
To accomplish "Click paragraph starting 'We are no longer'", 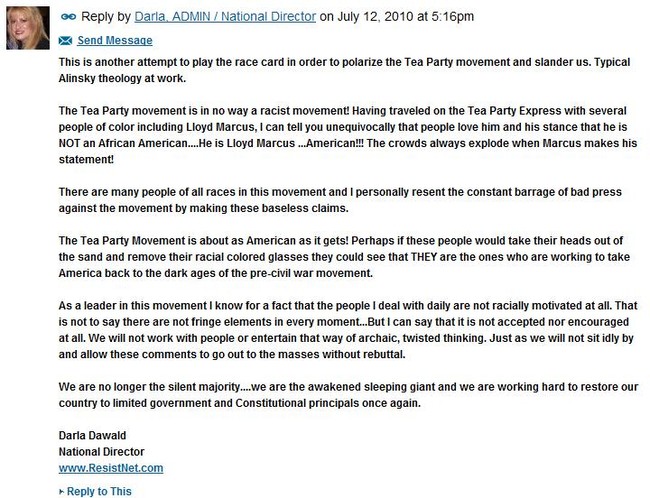I will [x=348, y=395].
